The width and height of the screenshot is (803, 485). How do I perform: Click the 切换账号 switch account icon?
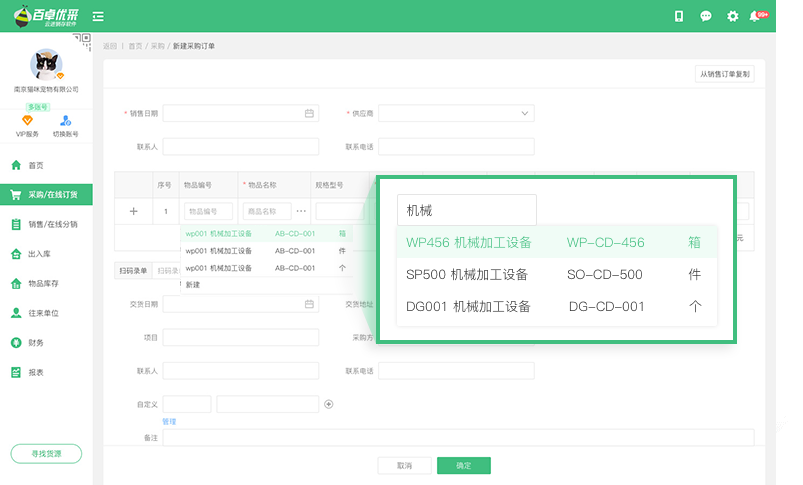tap(65, 121)
